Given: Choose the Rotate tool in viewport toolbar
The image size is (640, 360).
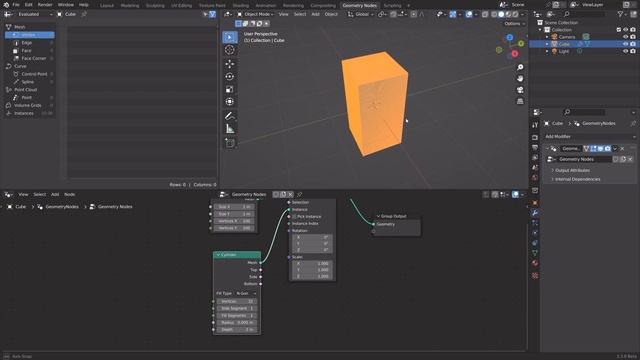Looking at the screenshot, I should click(230, 76).
